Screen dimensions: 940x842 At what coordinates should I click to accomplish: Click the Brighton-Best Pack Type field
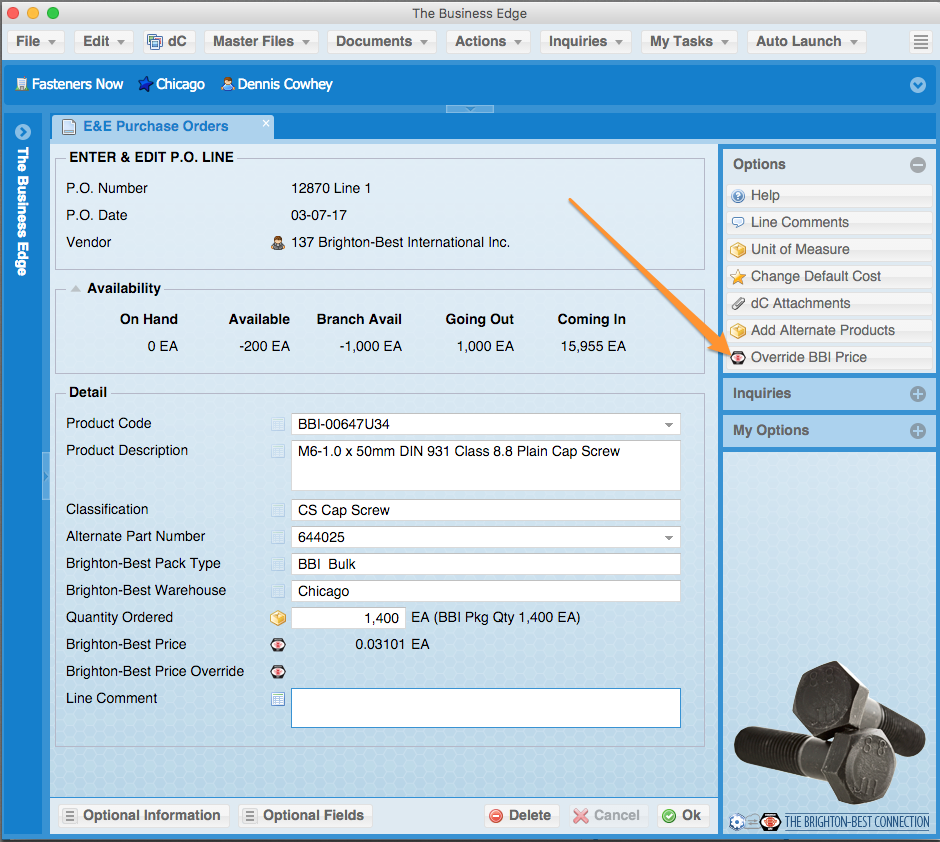tap(486, 564)
